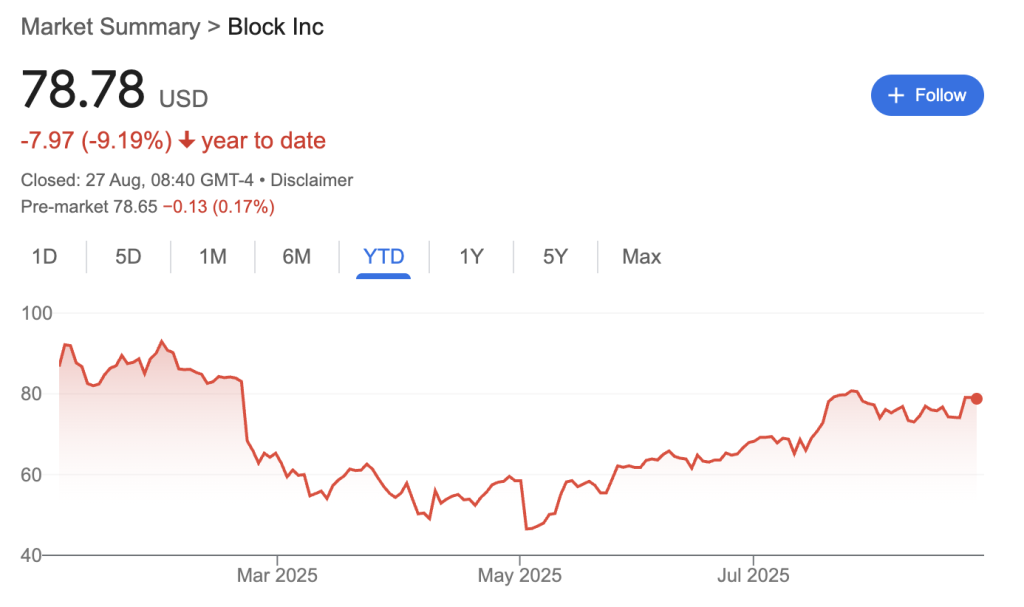
Task: Click the red down arrow icon
Action: pyautogui.click(x=186, y=141)
